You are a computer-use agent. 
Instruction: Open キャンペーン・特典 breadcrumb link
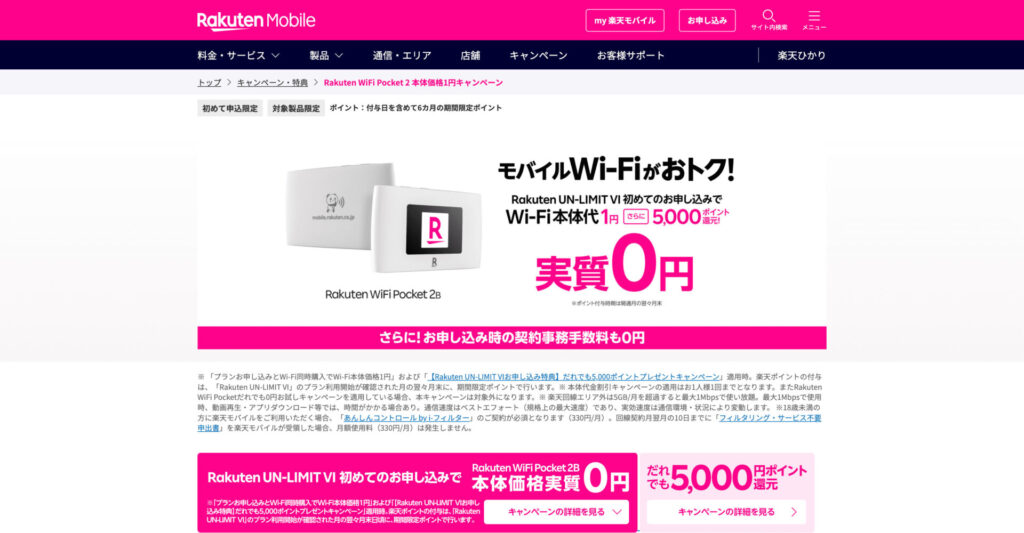pyautogui.click(x=272, y=83)
